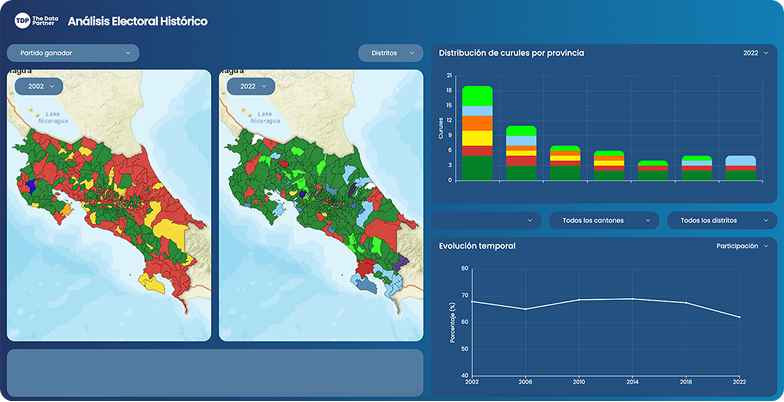
Task: Click the 2014 point on the participation line
Action: click(632, 298)
